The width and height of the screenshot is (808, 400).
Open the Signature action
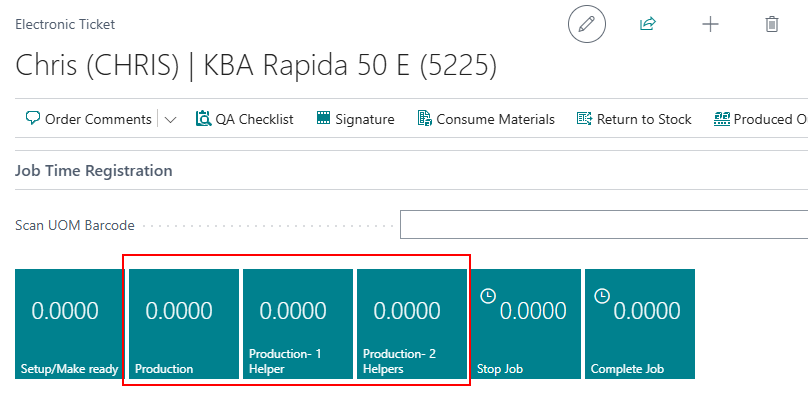(x=356, y=119)
